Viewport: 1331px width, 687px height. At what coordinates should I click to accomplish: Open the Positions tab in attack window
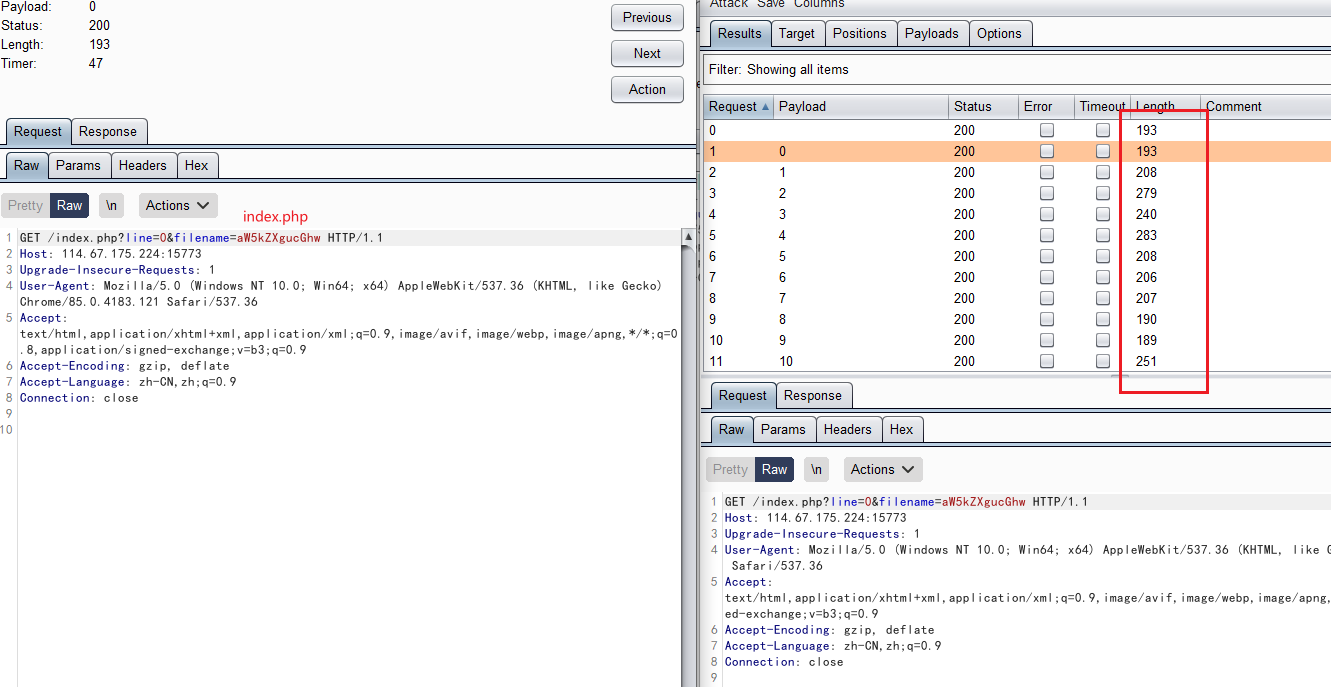pos(860,33)
